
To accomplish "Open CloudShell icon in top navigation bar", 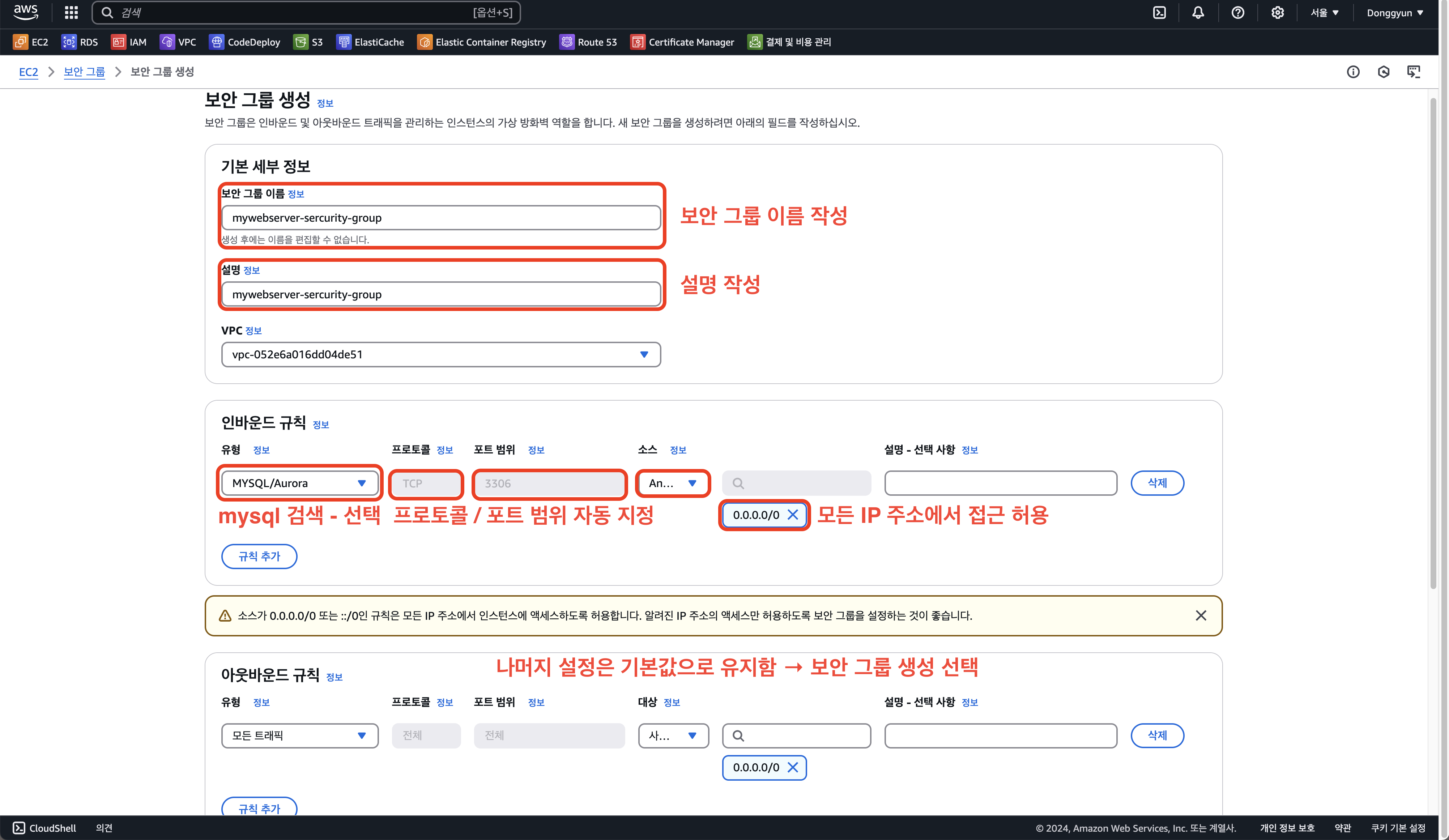I will pos(1159,13).
